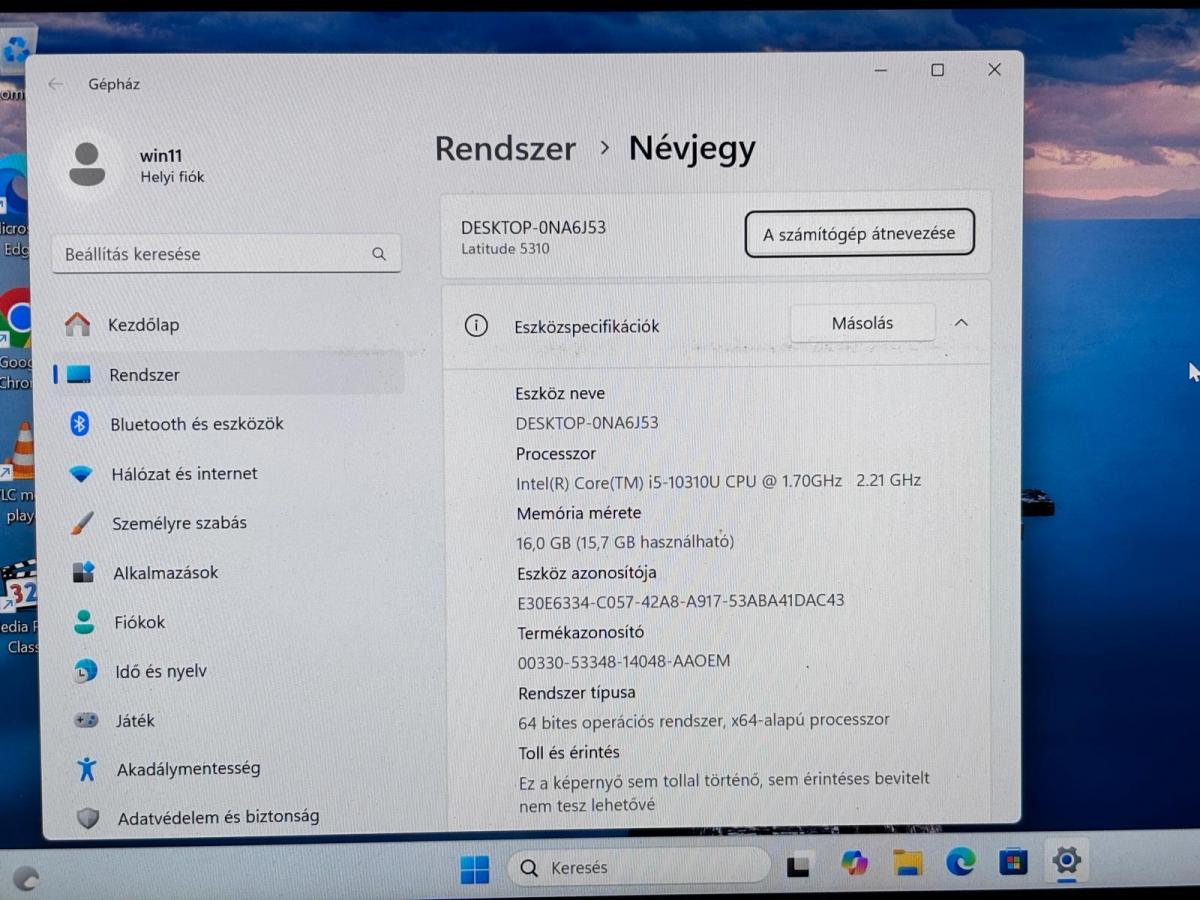
Task: Close the Gépház settings window
Action: click(994, 70)
